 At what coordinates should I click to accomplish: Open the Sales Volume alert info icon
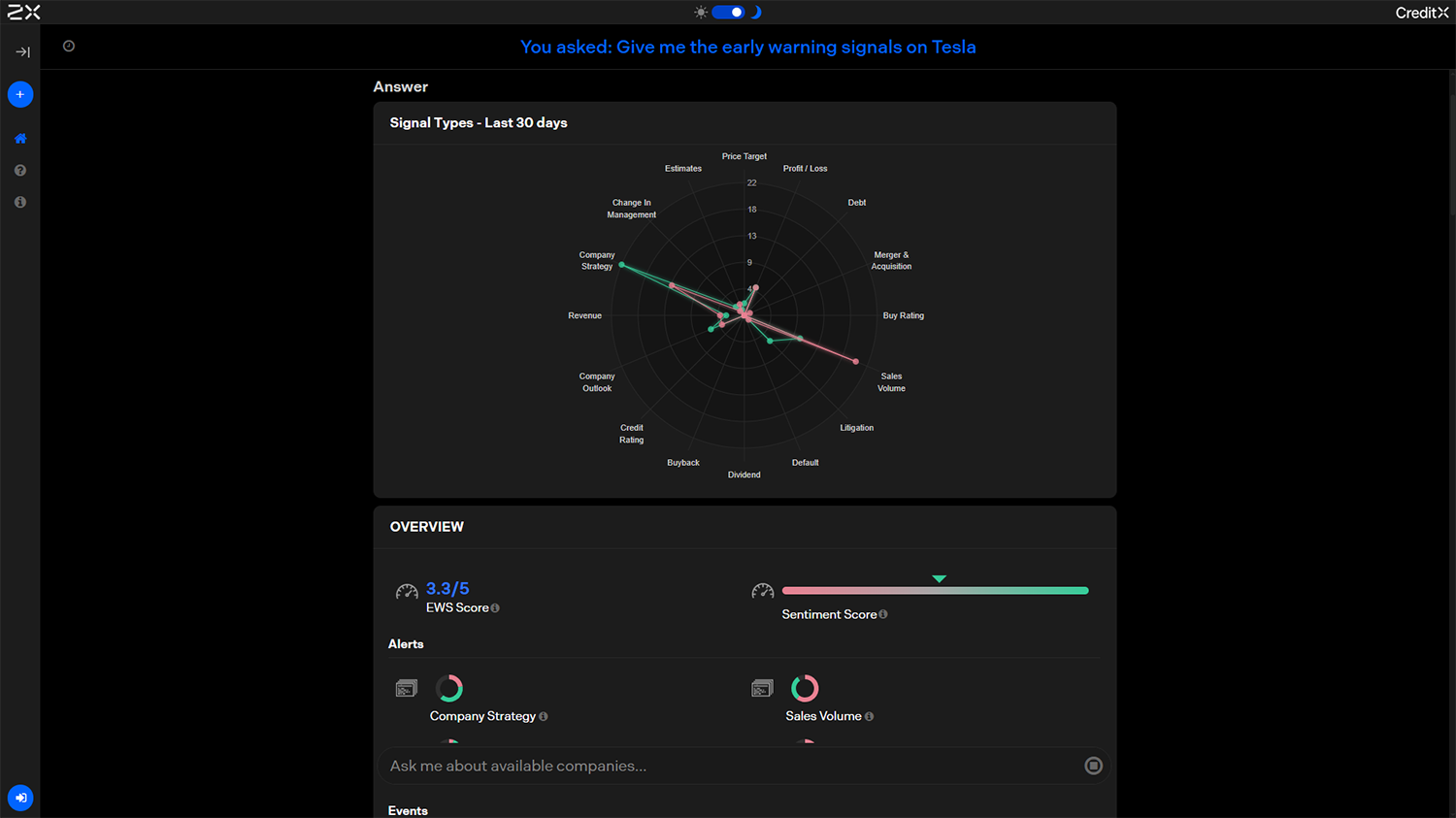870,716
